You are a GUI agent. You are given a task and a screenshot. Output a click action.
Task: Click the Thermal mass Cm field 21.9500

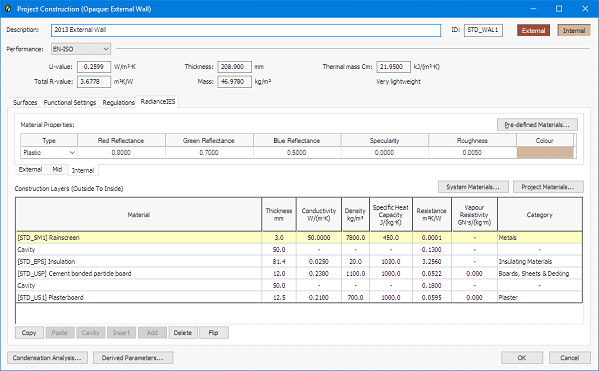[x=393, y=67]
